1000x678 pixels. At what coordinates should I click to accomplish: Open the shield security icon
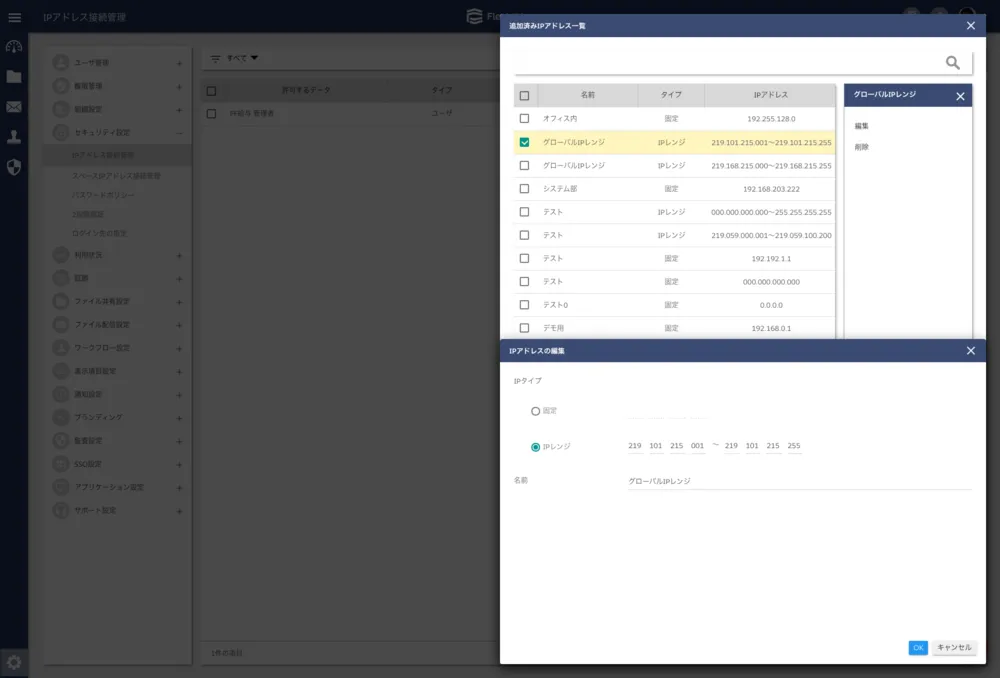click(14, 167)
